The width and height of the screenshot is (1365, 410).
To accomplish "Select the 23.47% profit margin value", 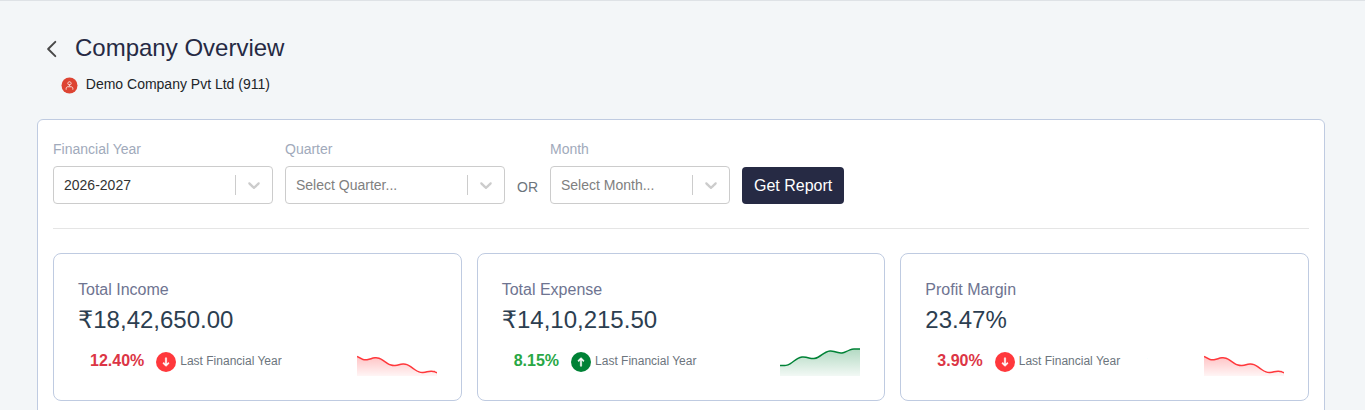I will [x=966, y=320].
